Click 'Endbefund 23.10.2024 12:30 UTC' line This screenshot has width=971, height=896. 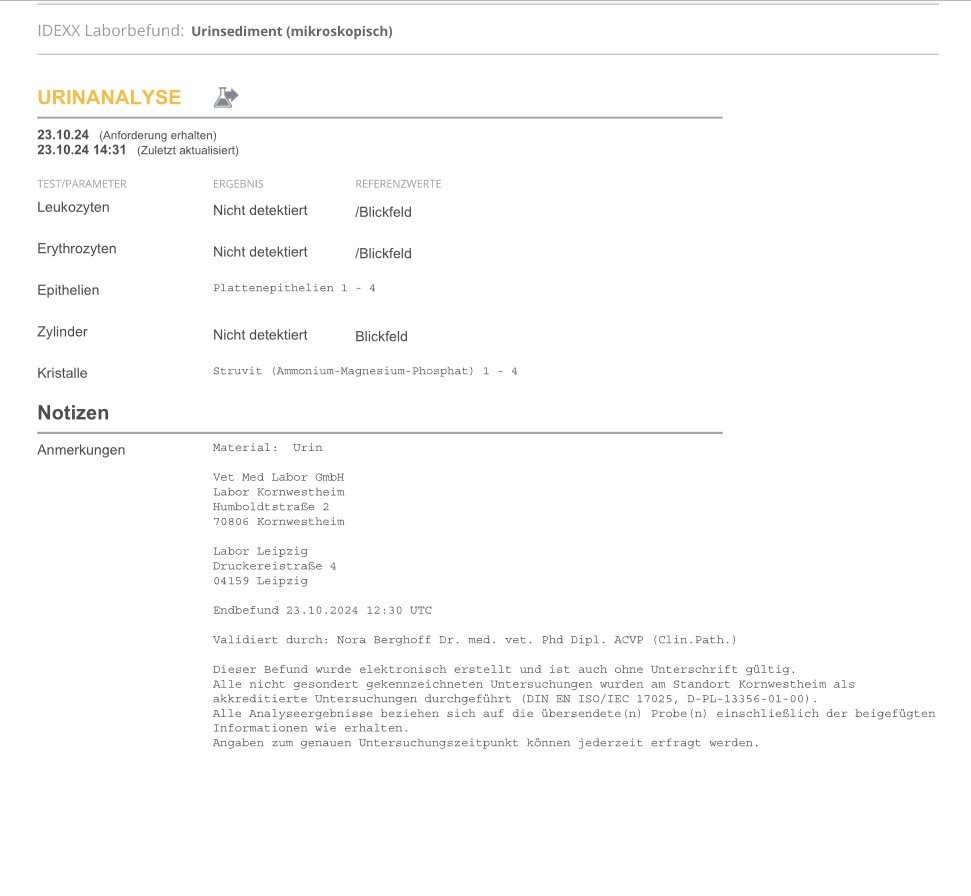tap(323, 611)
